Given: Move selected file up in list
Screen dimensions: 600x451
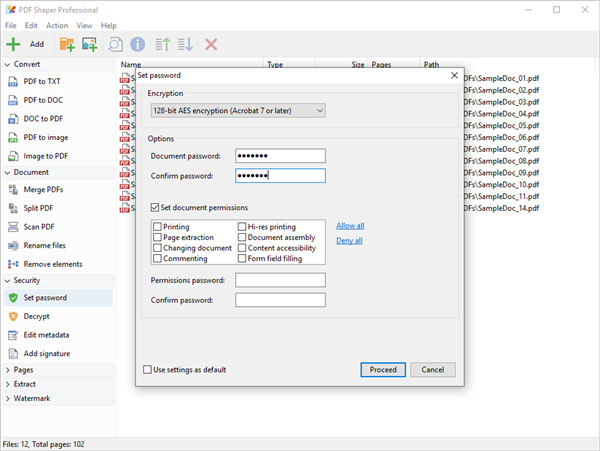Looking at the screenshot, I should [163, 44].
